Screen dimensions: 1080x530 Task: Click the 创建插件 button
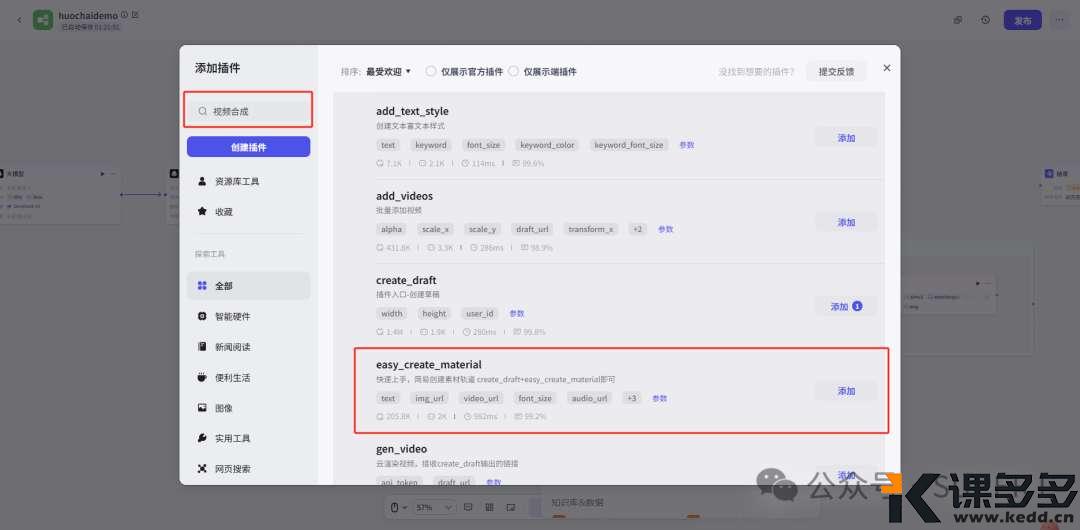click(248, 147)
